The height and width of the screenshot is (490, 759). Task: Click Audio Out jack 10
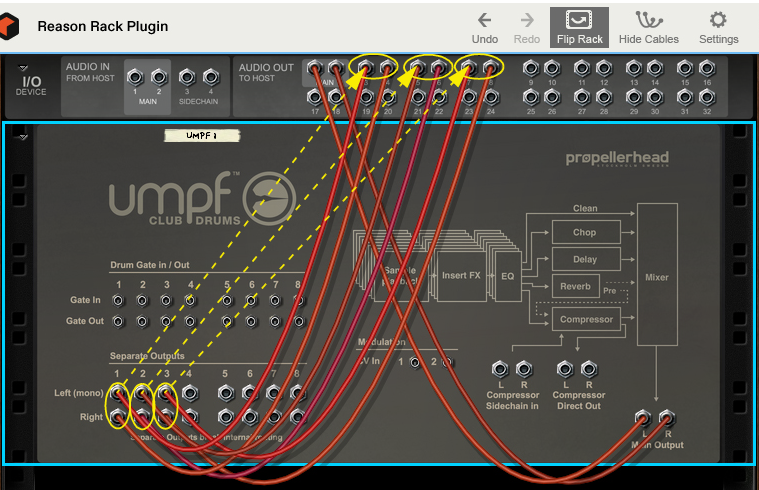coord(552,68)
